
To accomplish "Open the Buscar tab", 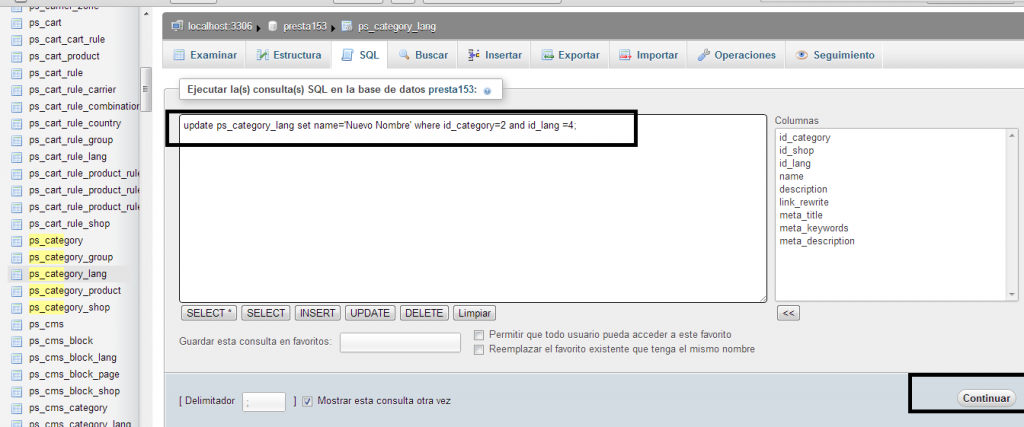I will tap(423, 55).
